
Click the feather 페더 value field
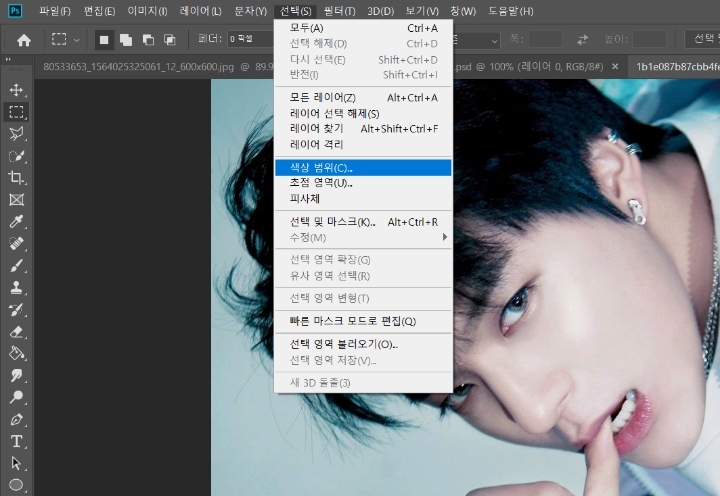pos(251,39)
